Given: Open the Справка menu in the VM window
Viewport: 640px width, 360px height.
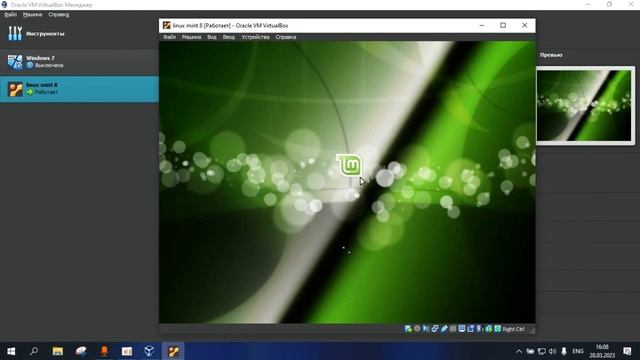Looking at the screenshot, I should (x=286, y=37).
